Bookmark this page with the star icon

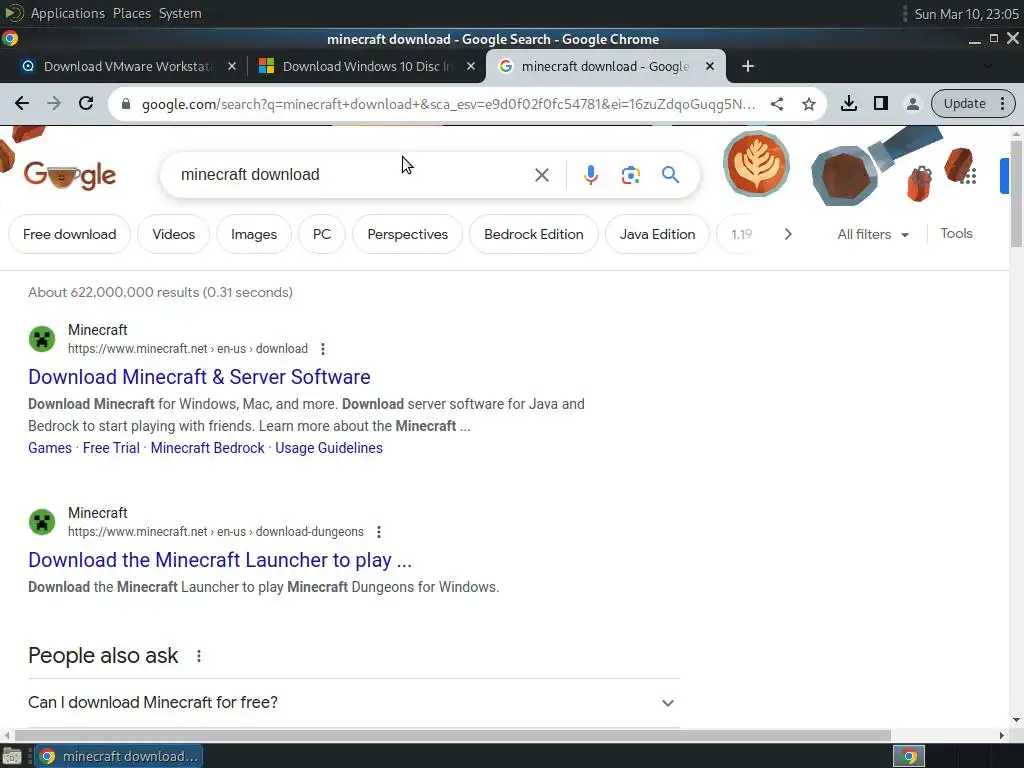point(808,104)
